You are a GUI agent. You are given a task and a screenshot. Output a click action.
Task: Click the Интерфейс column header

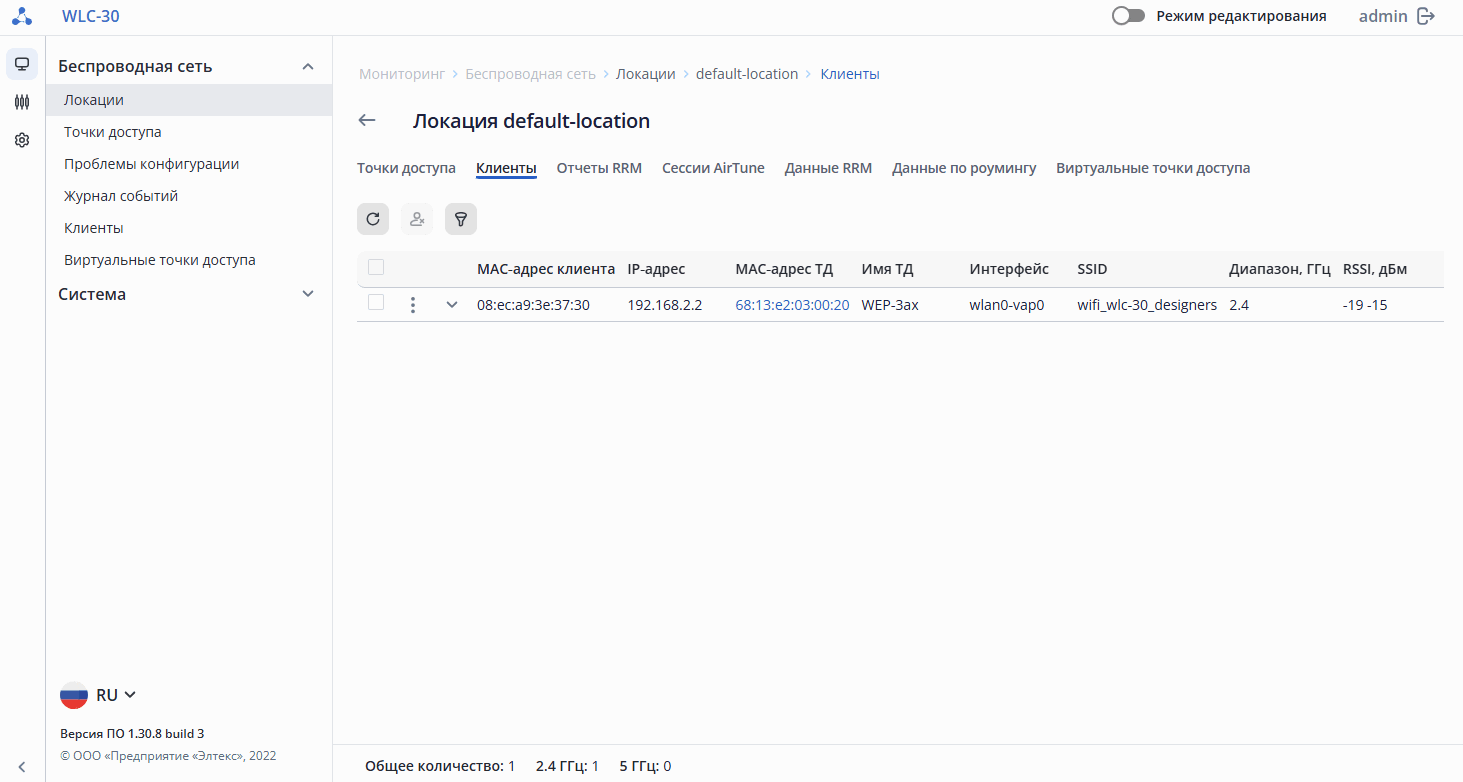[1009, 269]
